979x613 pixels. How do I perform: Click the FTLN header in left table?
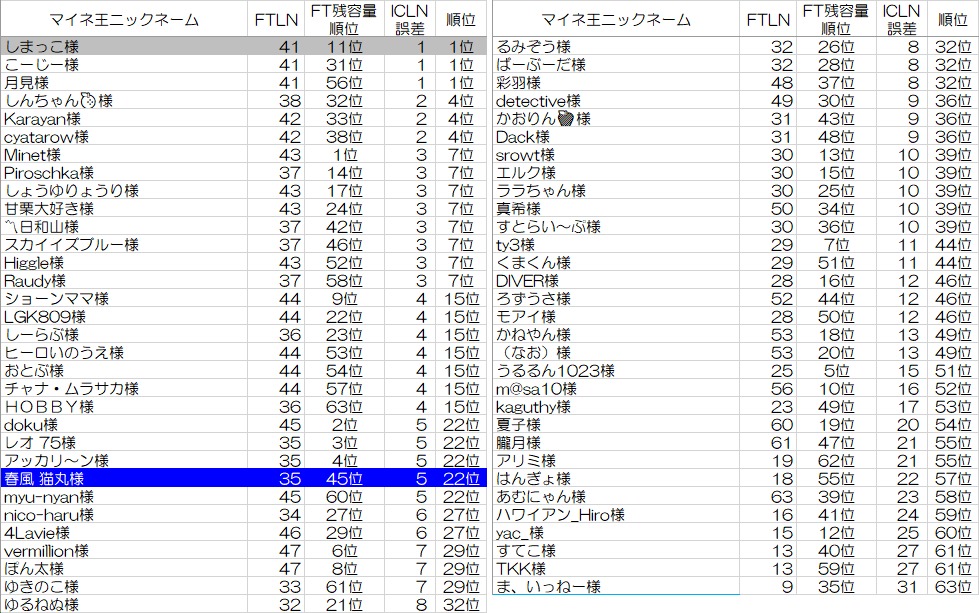point(275,20)
